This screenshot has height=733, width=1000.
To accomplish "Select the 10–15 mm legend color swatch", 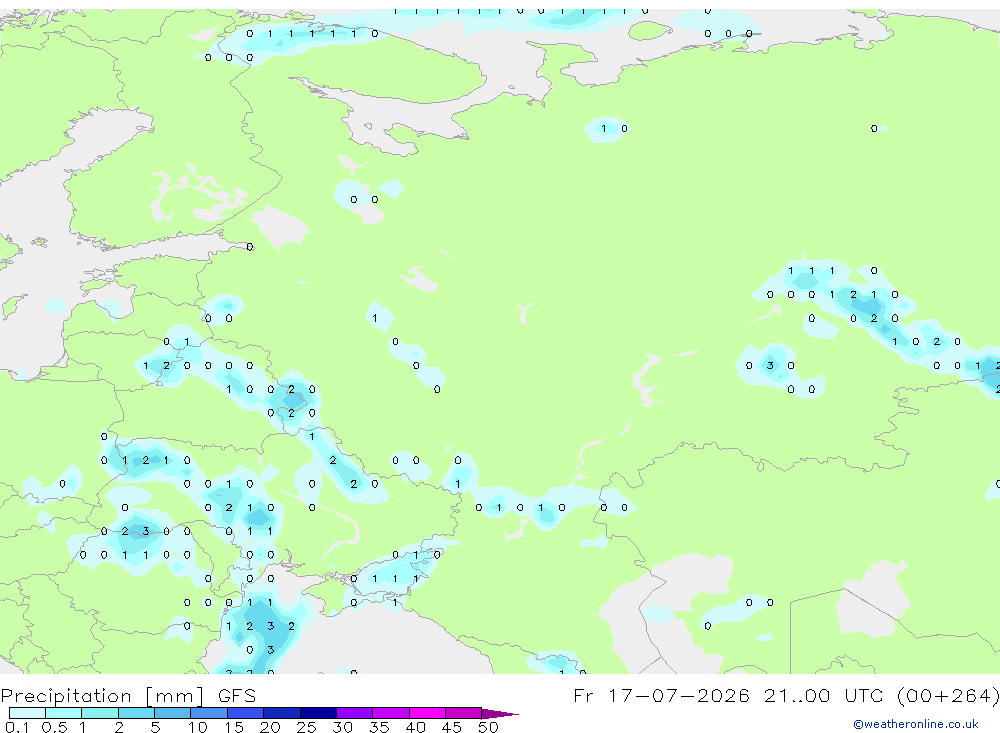I will [209, 713].
